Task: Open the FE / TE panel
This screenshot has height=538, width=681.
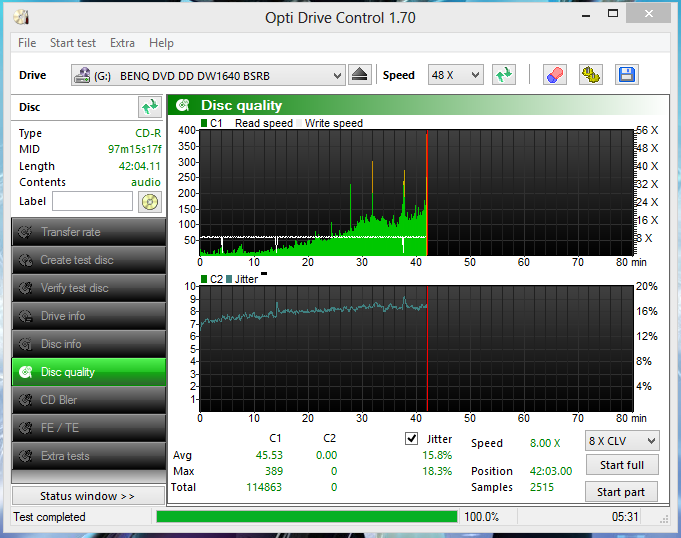Action: (x=89, y=428)
